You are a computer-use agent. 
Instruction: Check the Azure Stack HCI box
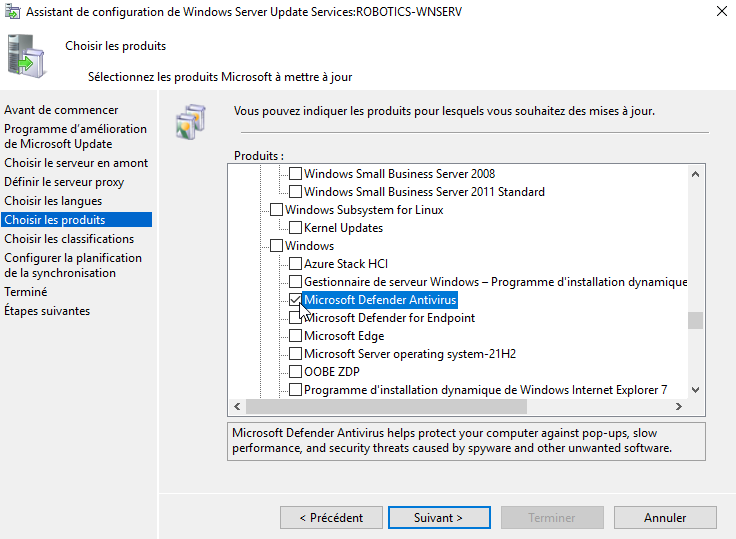[x=295, y=263]
